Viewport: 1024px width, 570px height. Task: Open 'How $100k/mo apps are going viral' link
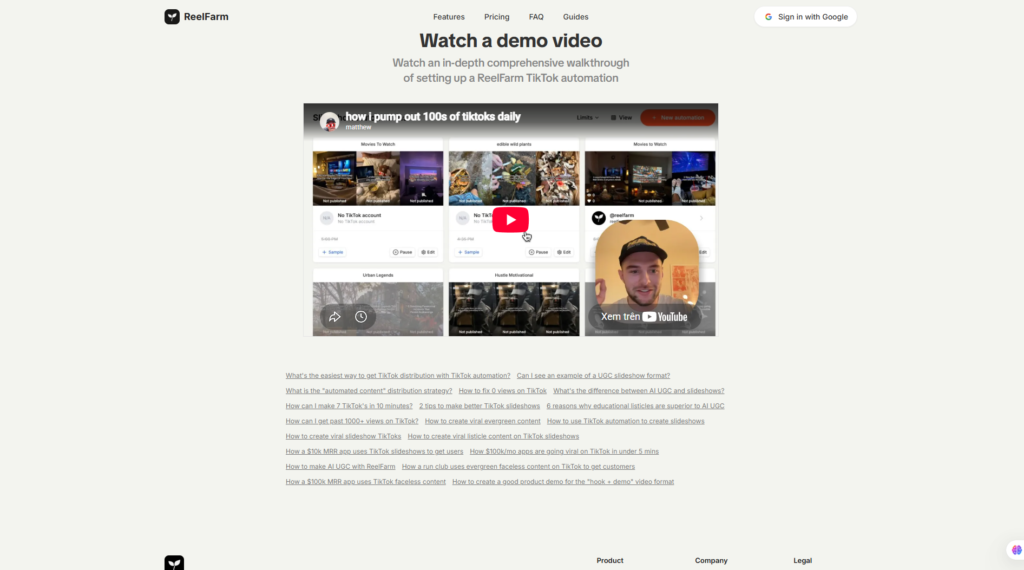pyautogui.click(x=564, y=451)
